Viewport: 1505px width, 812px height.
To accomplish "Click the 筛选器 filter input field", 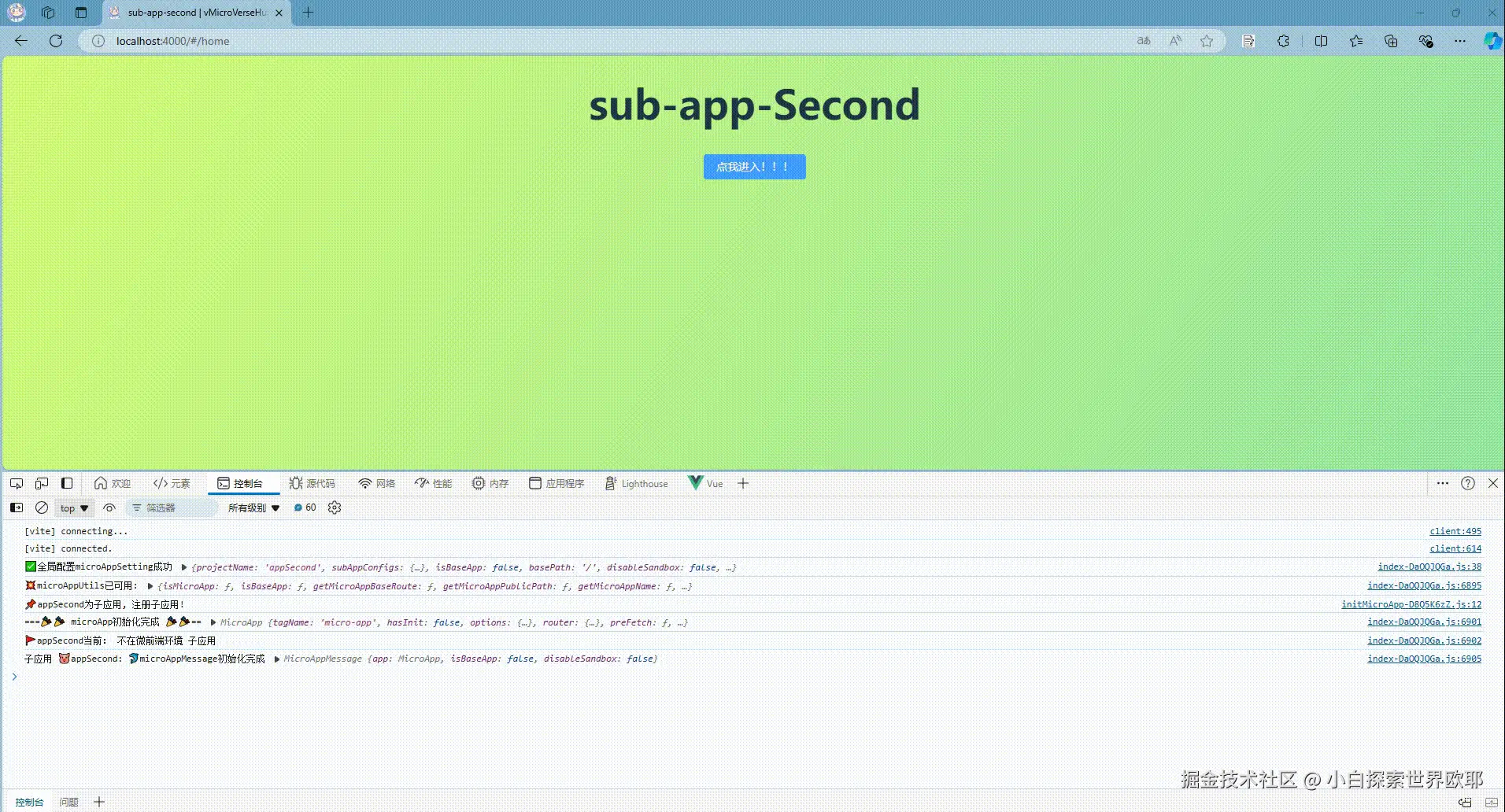I will point(173,507).
